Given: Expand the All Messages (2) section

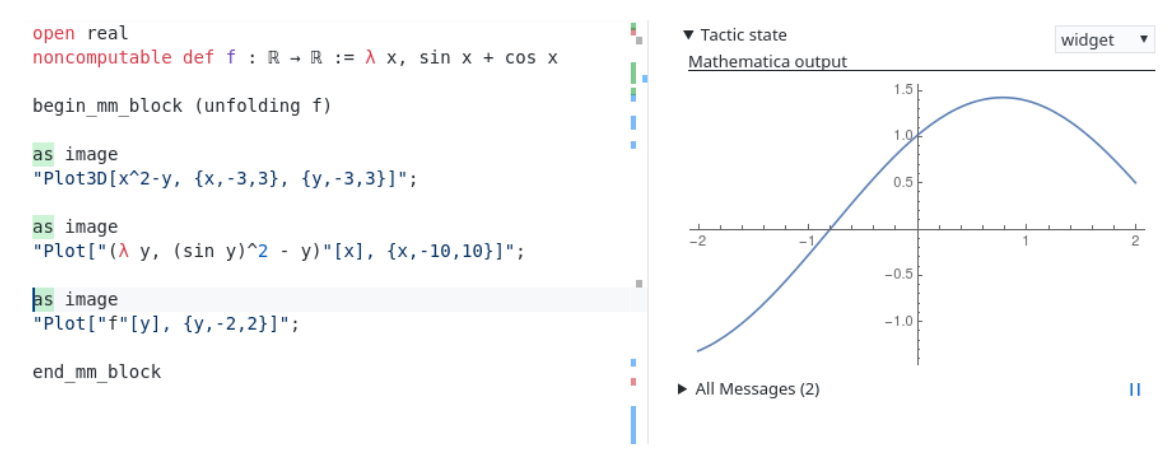Looking at the screenshot, I should pos(683,389).
